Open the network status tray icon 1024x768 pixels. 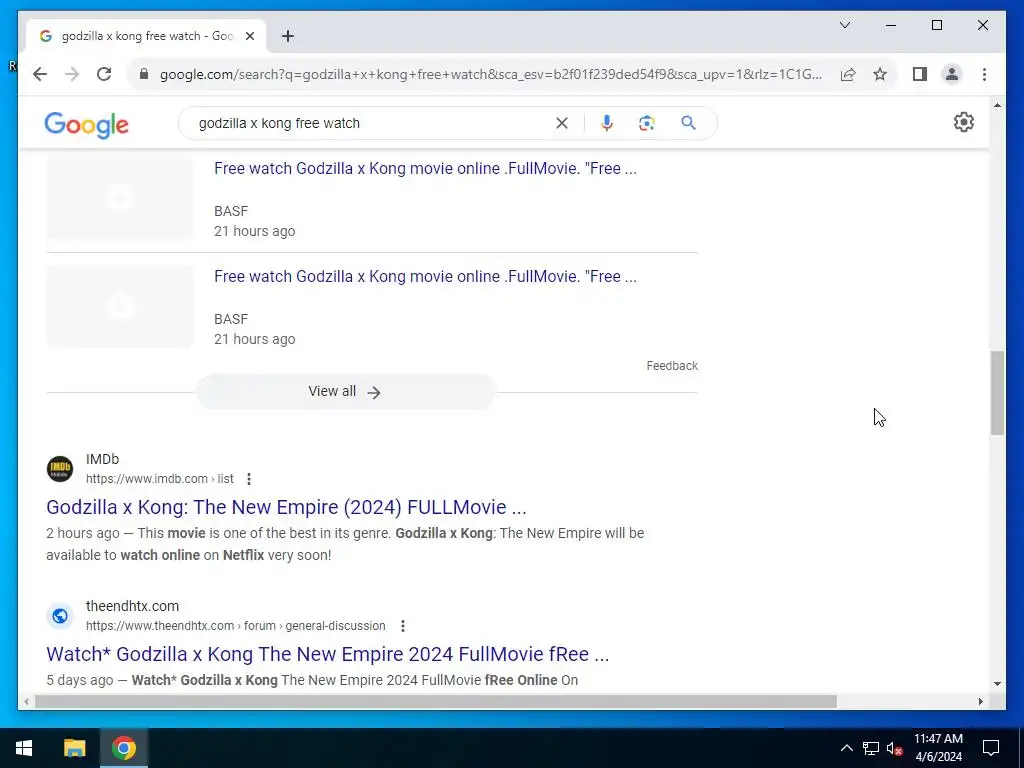[x=871, y=748]
